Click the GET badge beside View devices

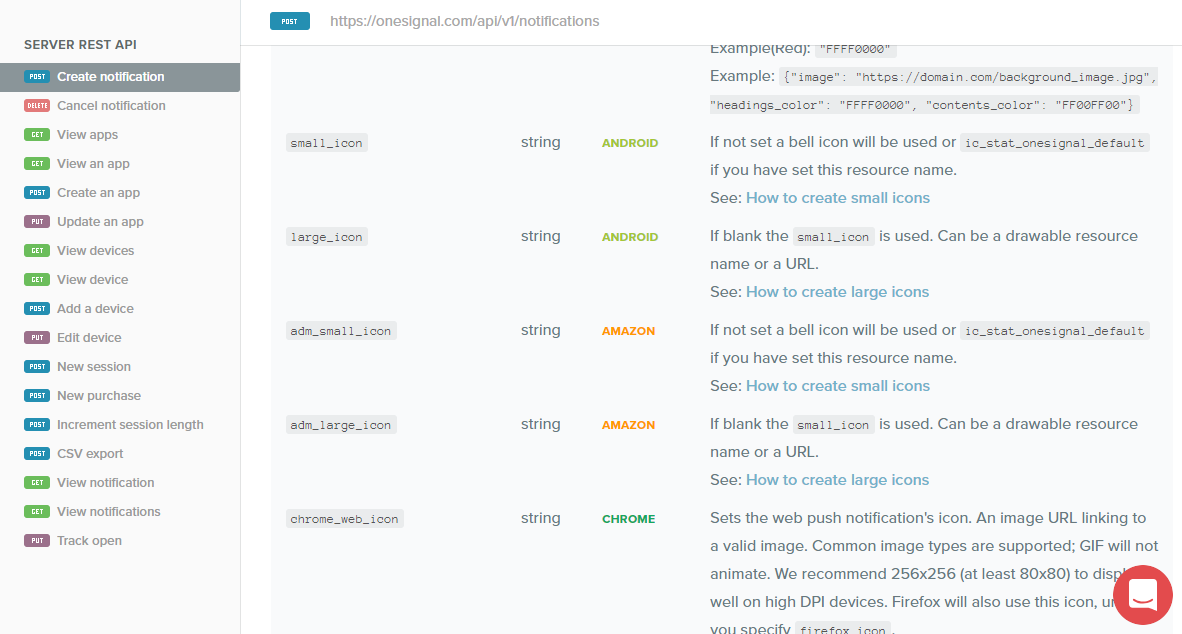(35, 250)
